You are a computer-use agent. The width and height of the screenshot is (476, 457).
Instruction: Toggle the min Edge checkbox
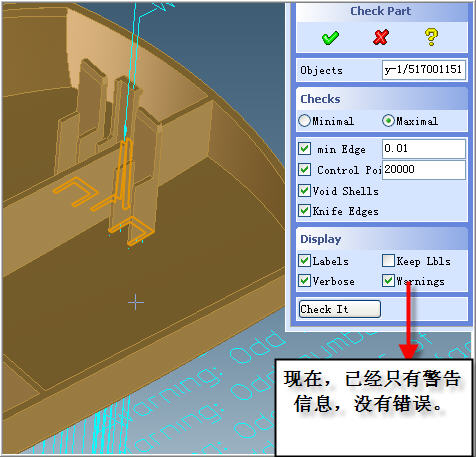(304, 149)
